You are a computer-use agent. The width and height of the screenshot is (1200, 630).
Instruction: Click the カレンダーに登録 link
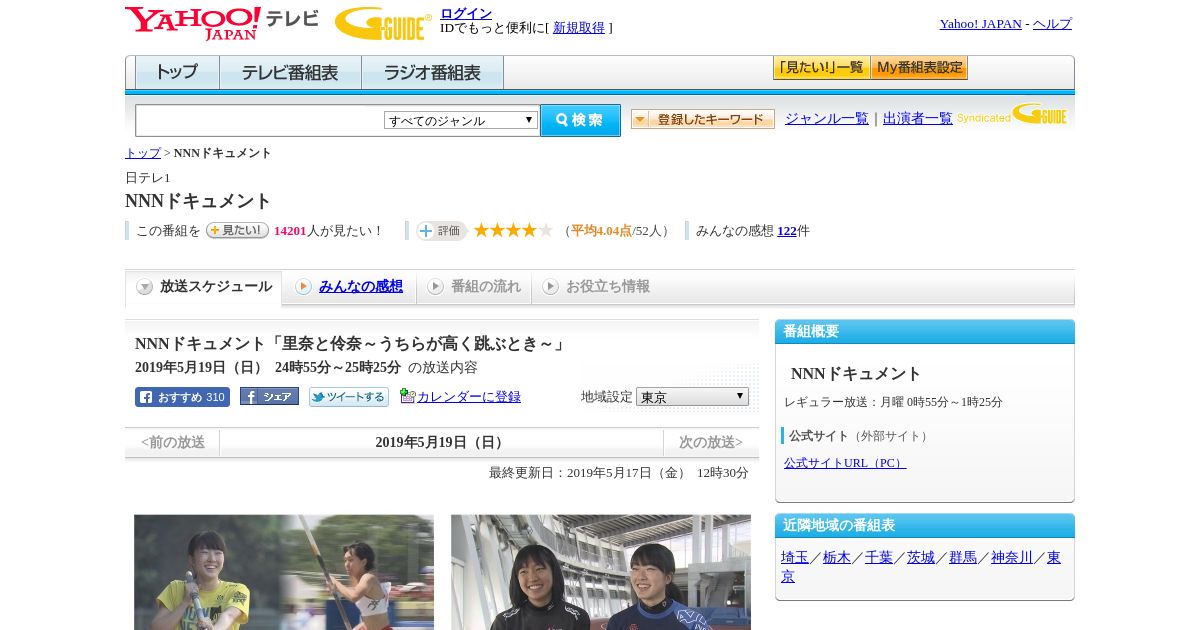click(469, 397)
